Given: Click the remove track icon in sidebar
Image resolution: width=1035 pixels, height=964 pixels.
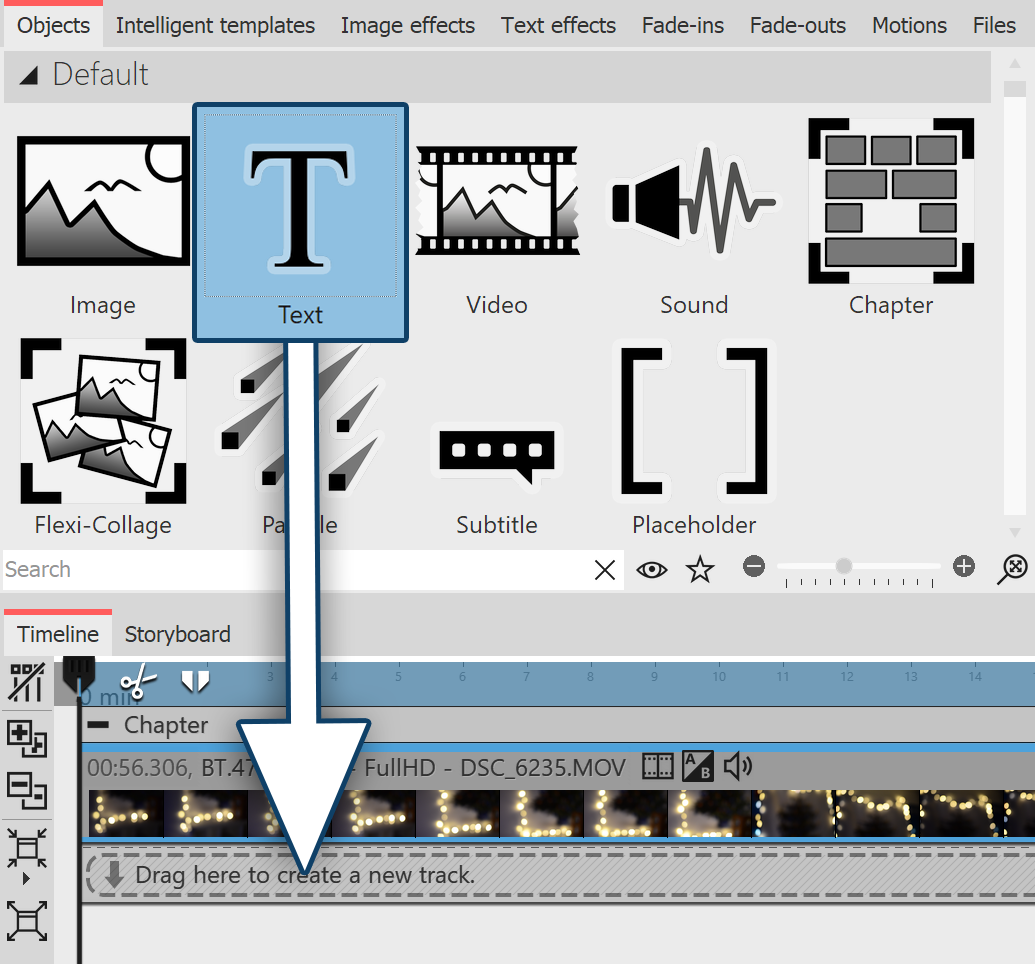Looking at the screenshot, I should click(27, 790).
